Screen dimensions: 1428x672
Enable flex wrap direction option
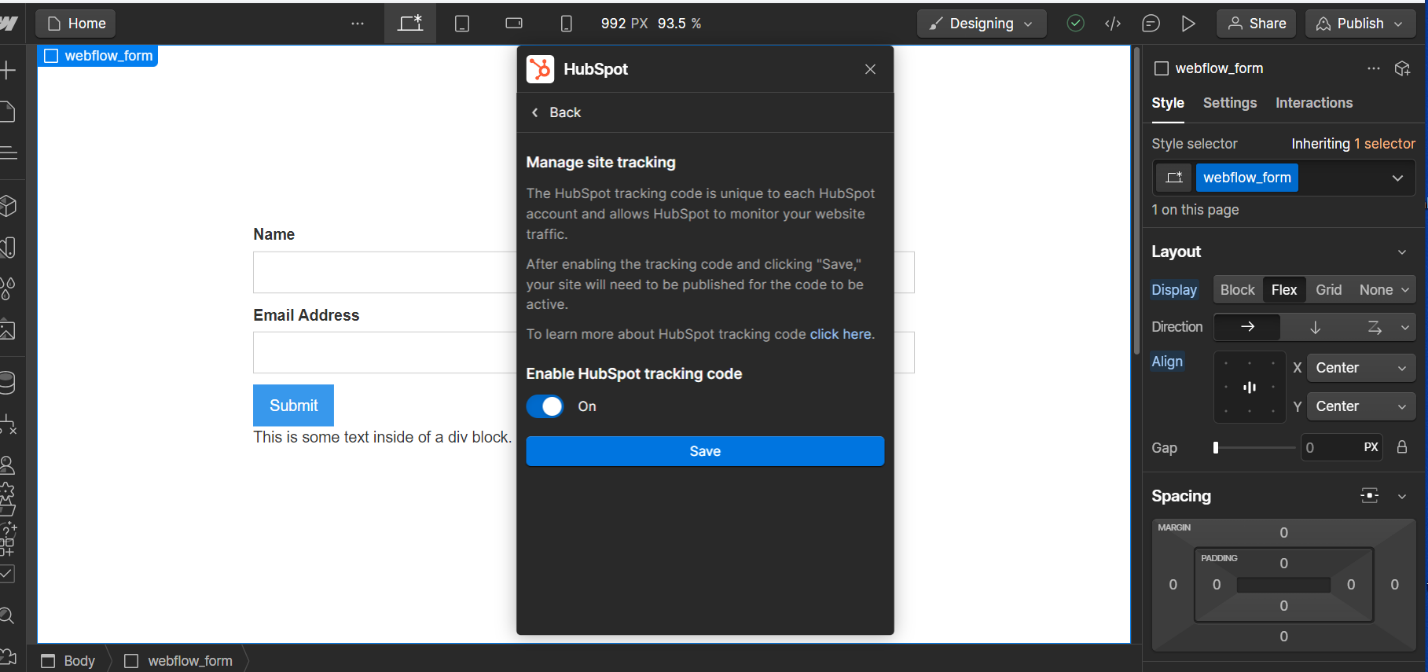(x=1373, y=327)
